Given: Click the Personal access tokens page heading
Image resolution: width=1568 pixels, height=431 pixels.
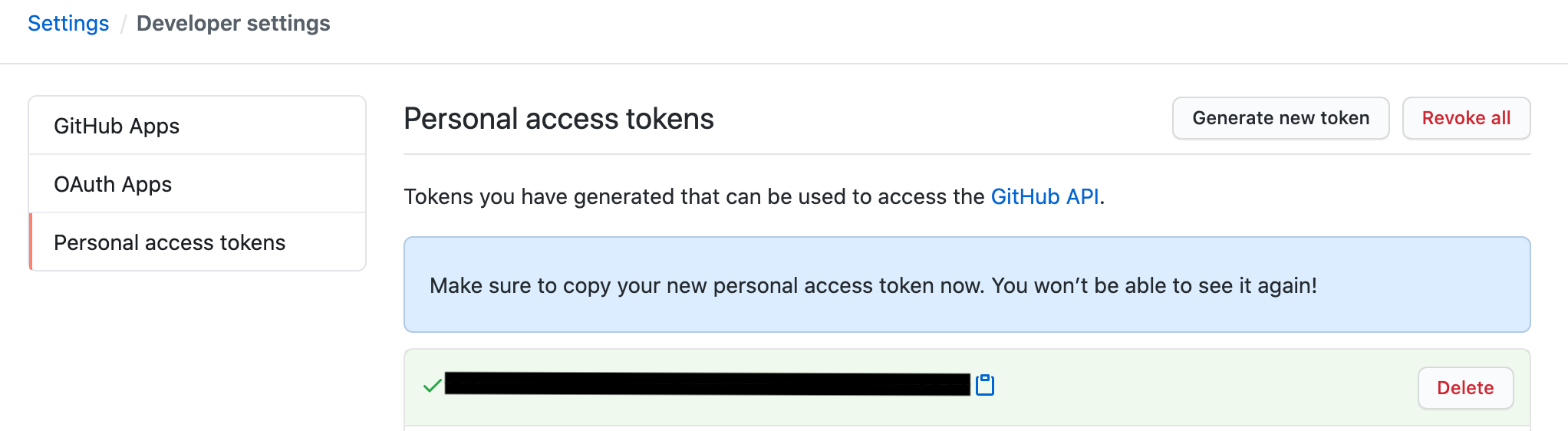Looking at the screenshot, I should coord(558,119).
